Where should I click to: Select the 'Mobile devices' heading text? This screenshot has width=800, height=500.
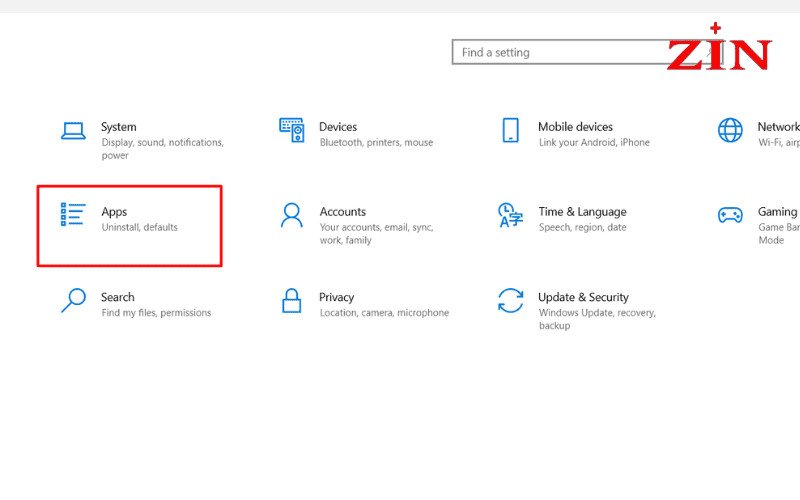tap(575, 127)
